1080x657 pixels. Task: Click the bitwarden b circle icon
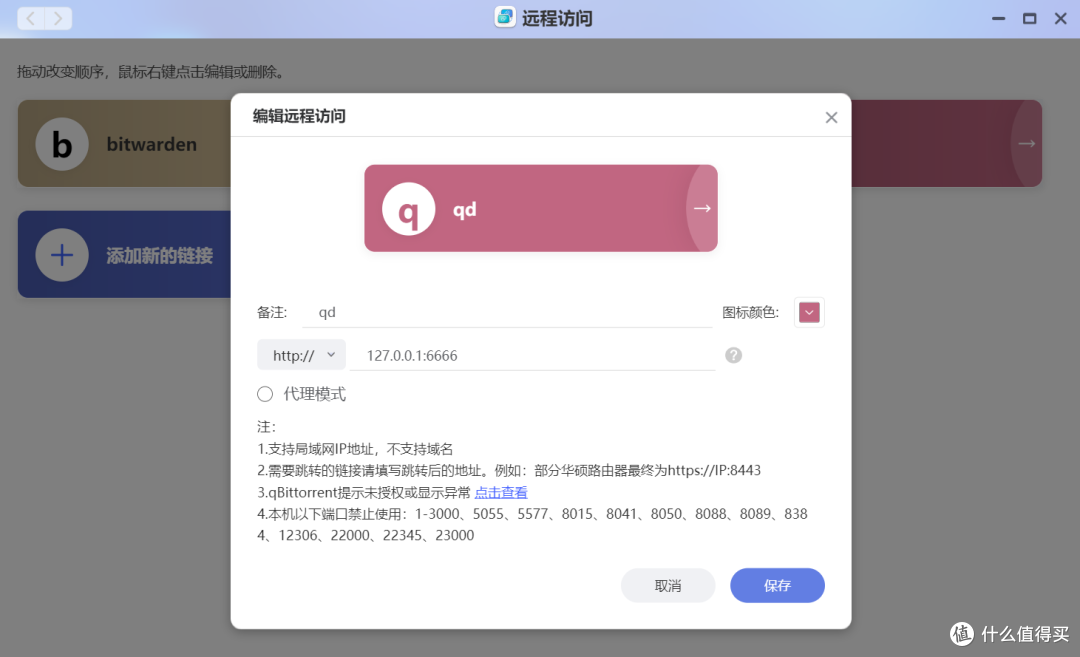62,144
